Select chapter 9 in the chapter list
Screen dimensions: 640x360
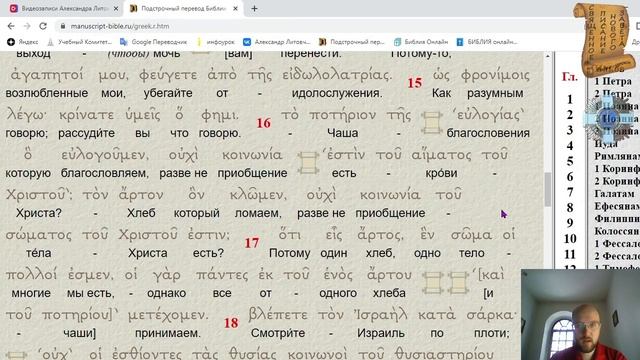570,223
